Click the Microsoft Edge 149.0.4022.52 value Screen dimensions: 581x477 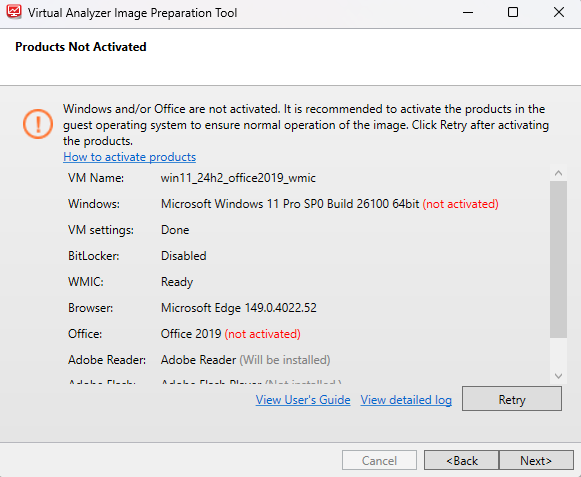click(x=239, y=308)
